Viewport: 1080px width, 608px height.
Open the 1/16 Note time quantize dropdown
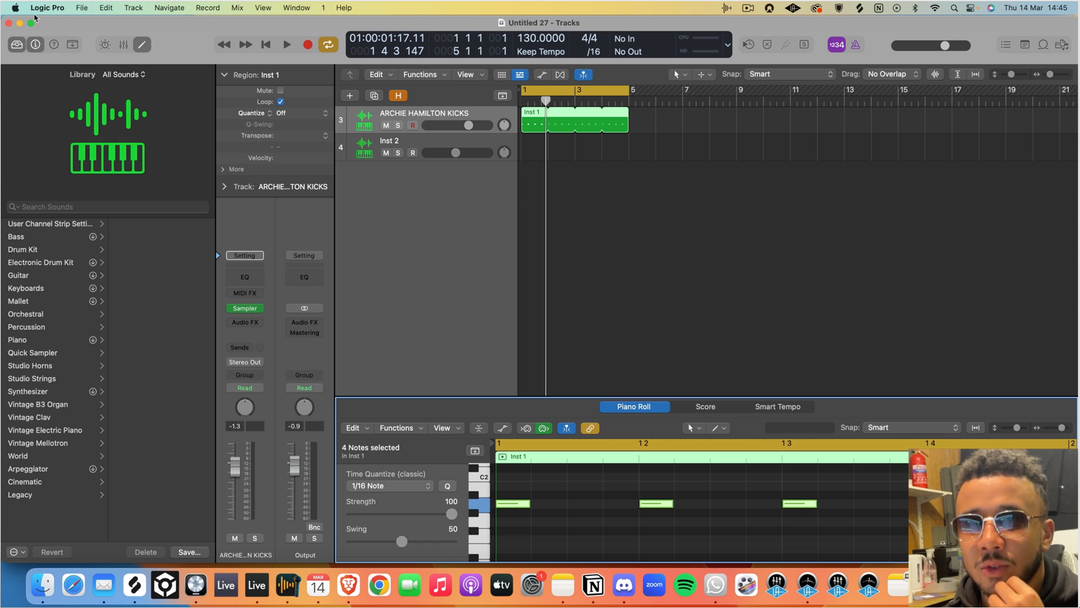389,486
